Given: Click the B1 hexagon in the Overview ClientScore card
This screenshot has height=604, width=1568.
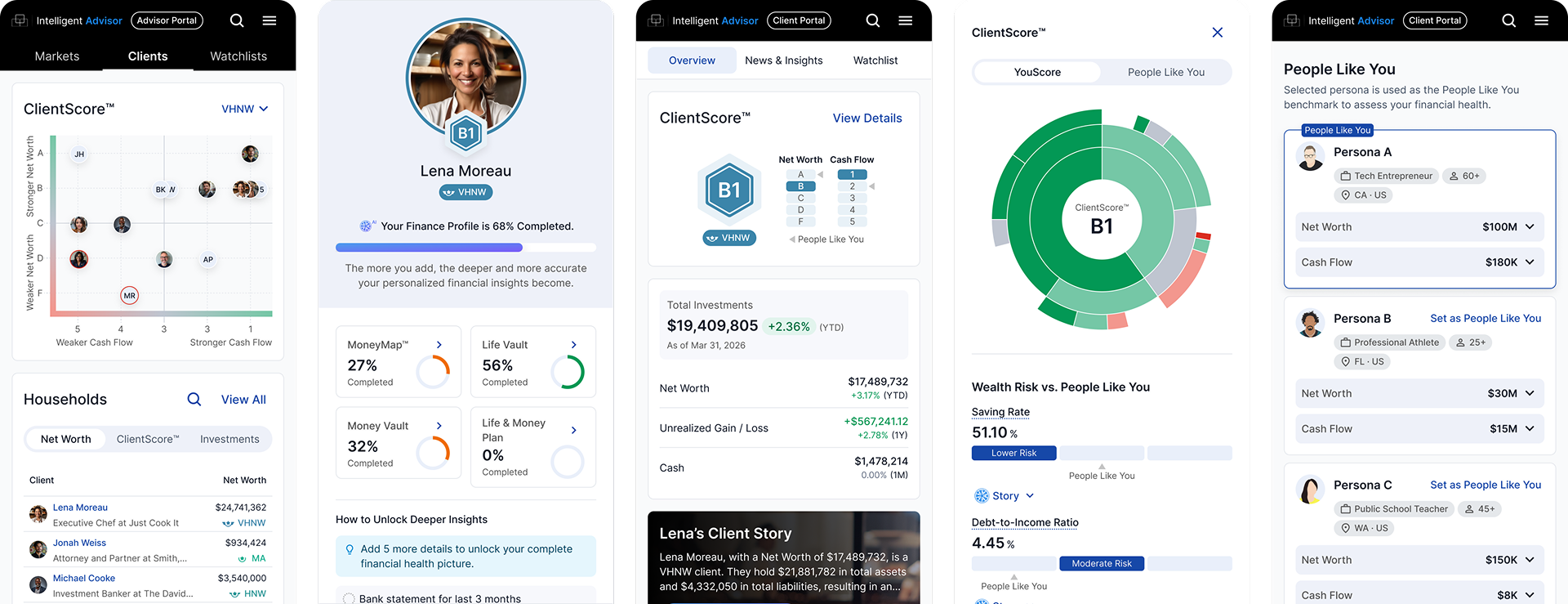Looking at the screenshot, I should [x=729, y=190].
